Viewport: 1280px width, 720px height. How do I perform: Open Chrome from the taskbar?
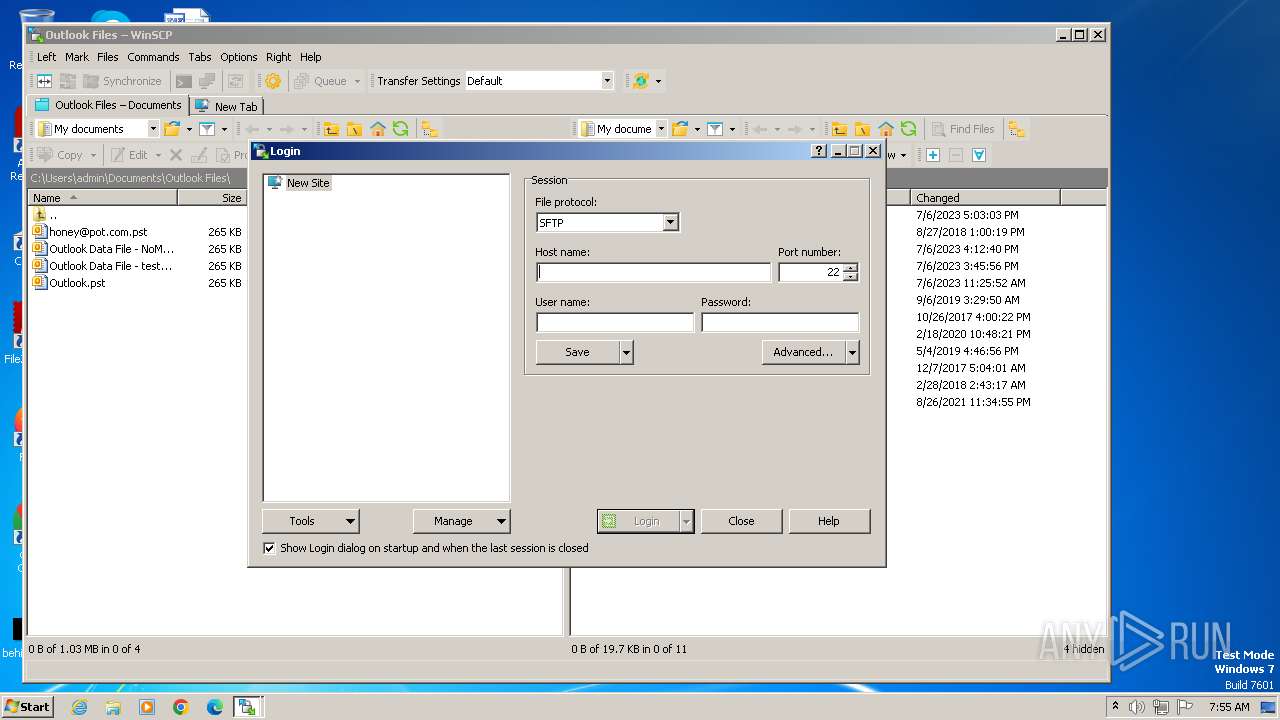[x=181, y=707]
